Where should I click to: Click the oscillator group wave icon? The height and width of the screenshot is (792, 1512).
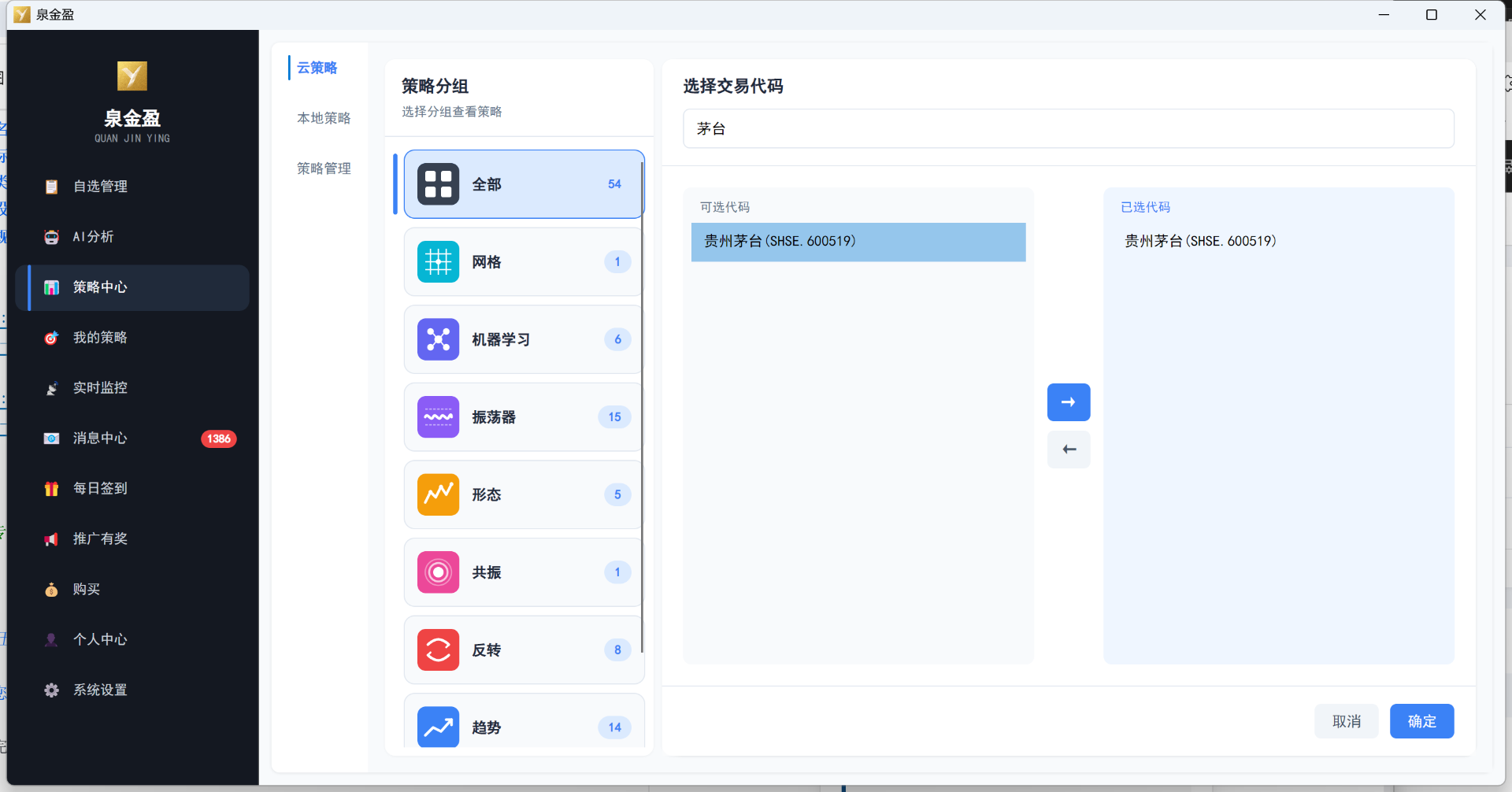click(x=438, y=416)
